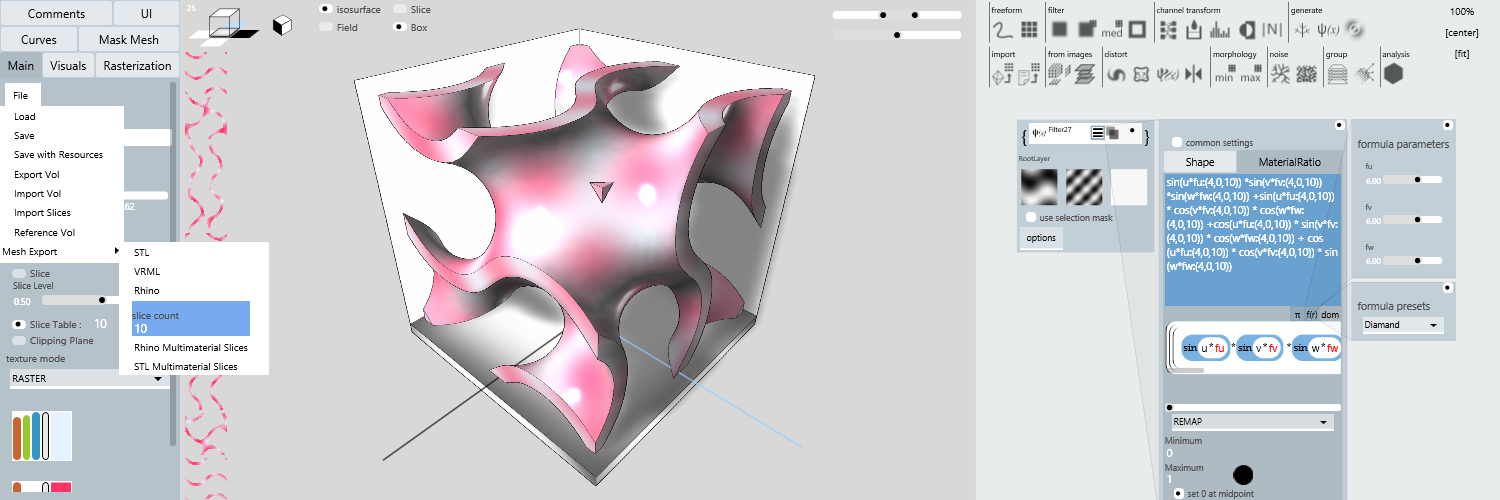Image resolution: width=1500 pixels, height=500 pixels.
Task: Click the group stacked layers icon
Action: tap(1338, 74)
